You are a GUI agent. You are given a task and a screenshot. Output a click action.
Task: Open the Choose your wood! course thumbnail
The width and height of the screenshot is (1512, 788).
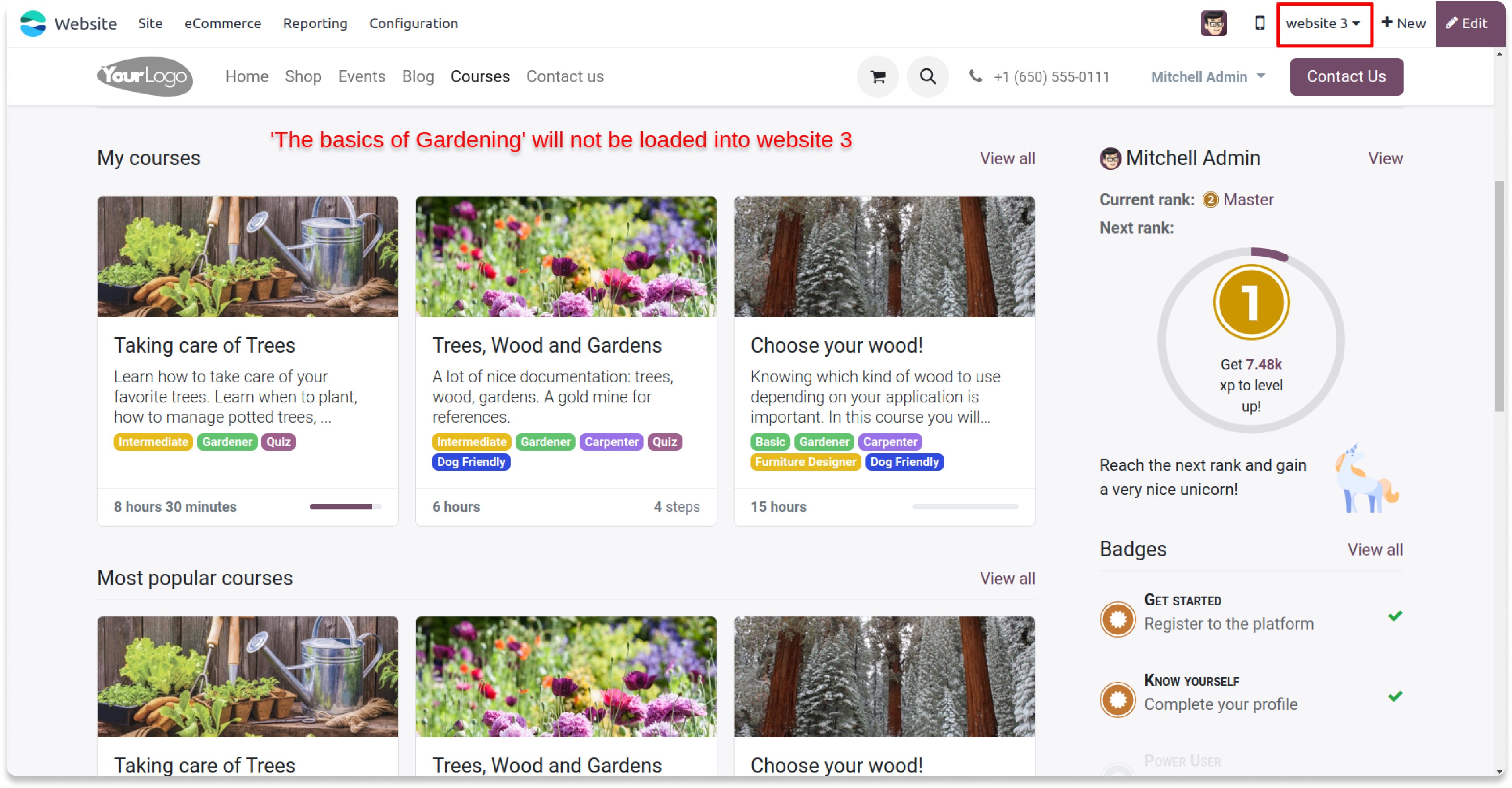click(x=884, y=257)
